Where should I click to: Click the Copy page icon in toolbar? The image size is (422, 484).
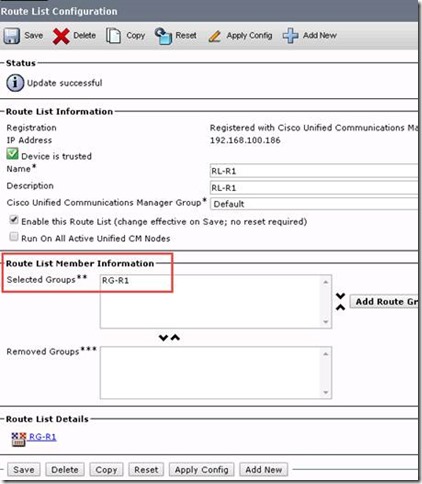(113, 36)
